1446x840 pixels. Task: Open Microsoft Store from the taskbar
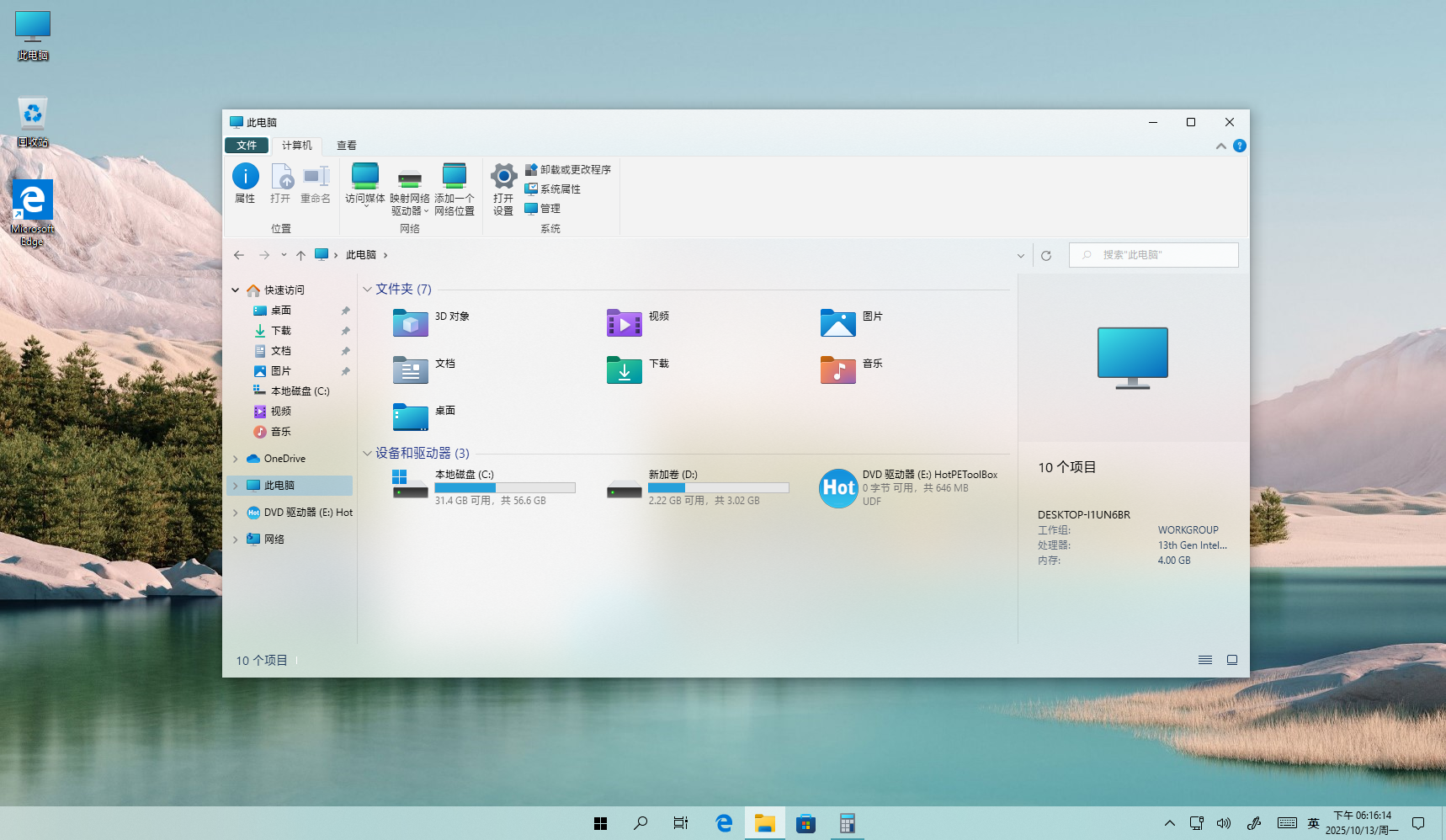pos(805,823)
